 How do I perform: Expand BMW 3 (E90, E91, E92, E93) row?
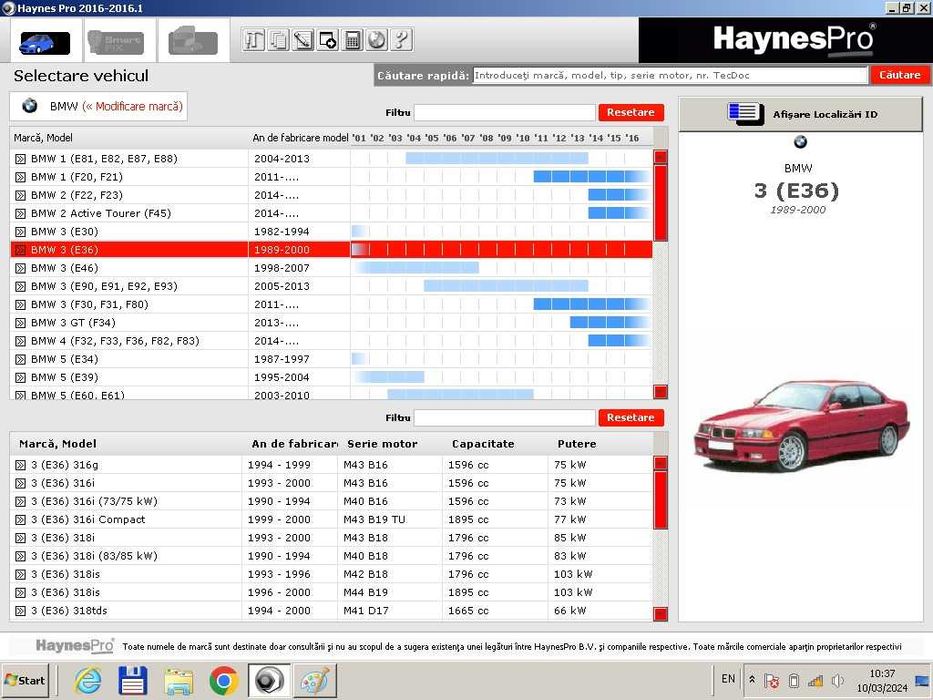[x=20, y=286]
